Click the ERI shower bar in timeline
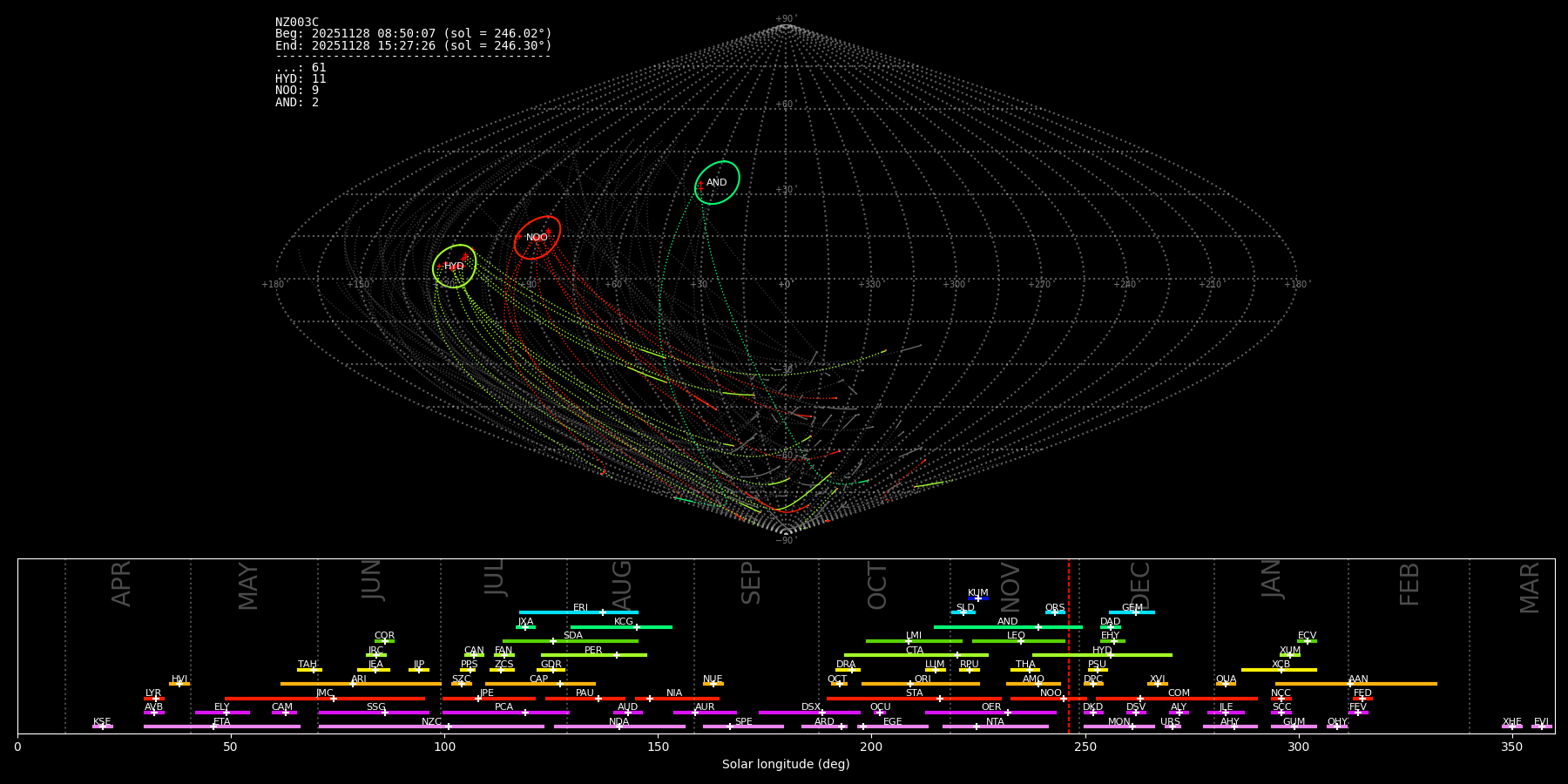The height and width of the screenshot is (784, 1568). pos(578,612)
